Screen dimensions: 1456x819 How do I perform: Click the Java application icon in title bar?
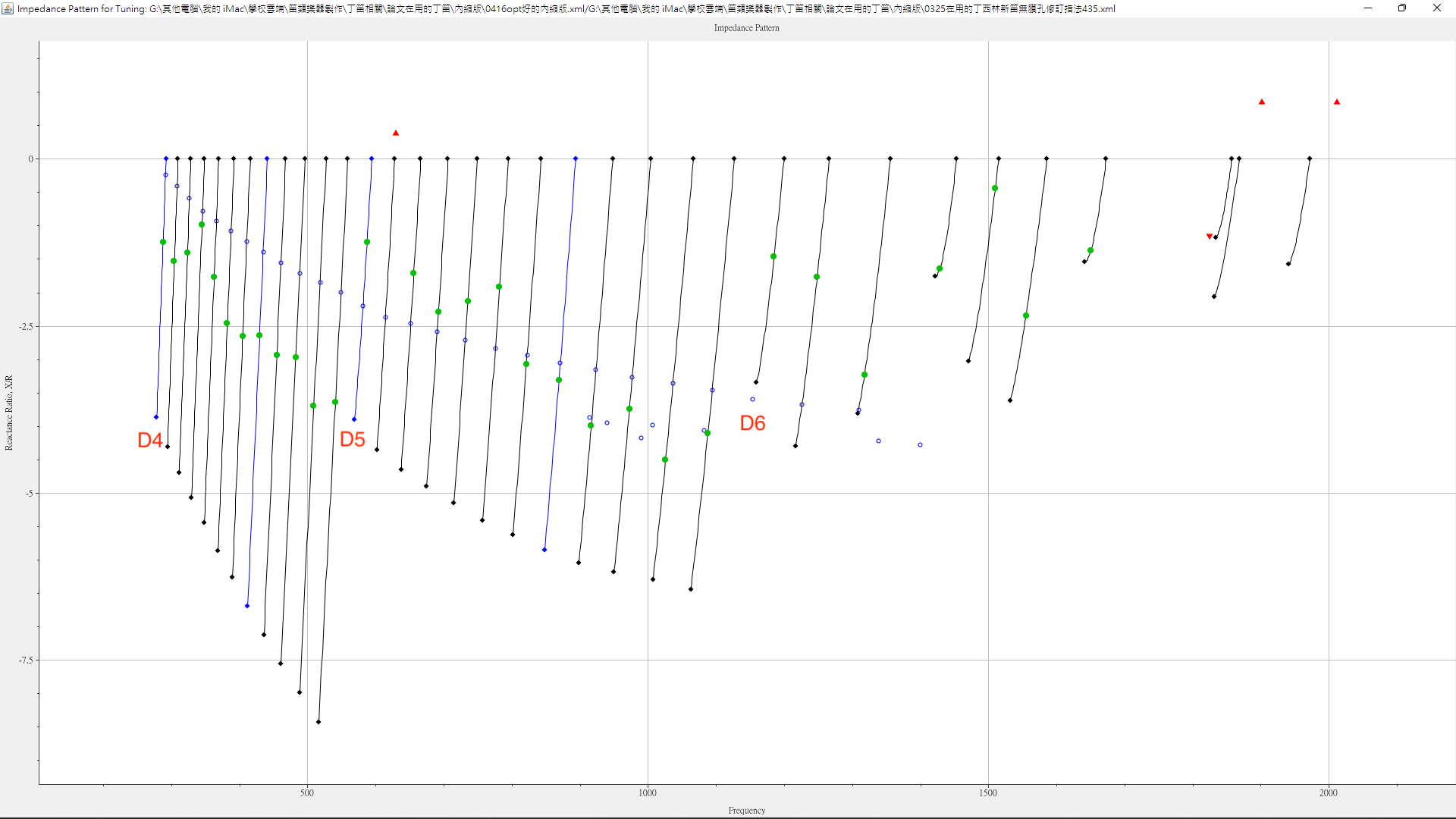tap(8, 8)
